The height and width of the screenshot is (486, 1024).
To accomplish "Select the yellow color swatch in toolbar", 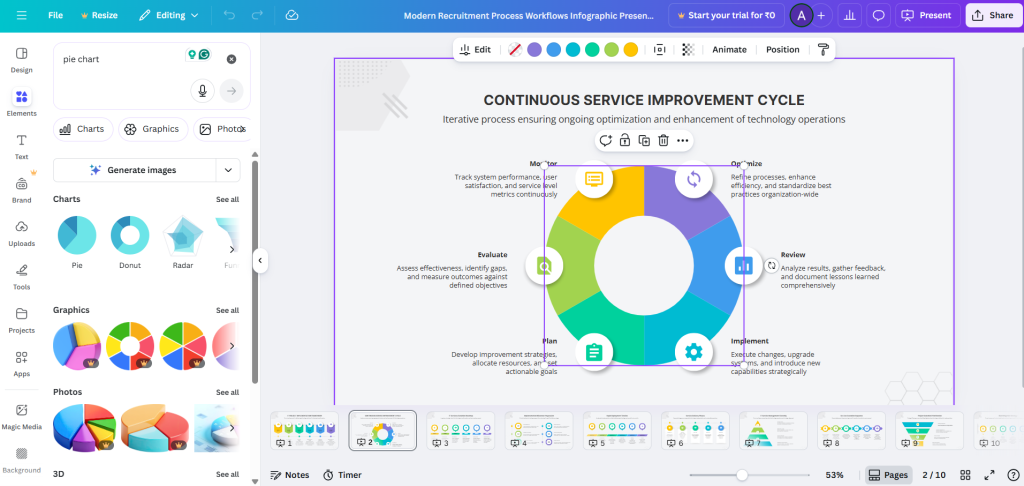I will tap(631, 49).
